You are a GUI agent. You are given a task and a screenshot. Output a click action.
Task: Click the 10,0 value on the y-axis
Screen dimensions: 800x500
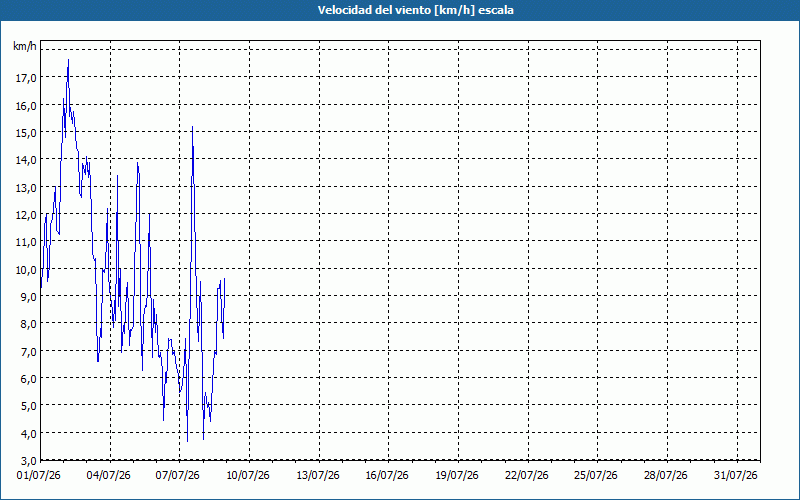click(26, 269)
